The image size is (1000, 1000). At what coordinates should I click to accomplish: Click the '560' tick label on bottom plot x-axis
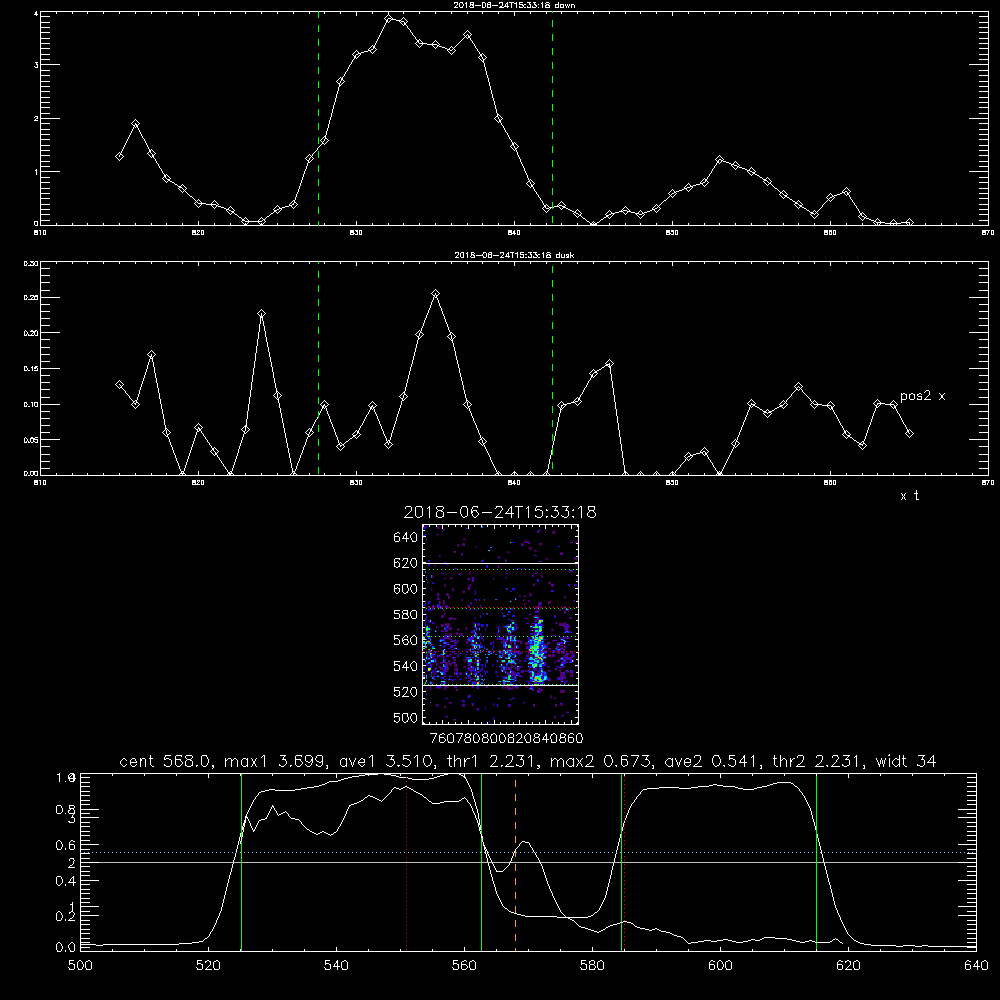click(x=464, y=966)
